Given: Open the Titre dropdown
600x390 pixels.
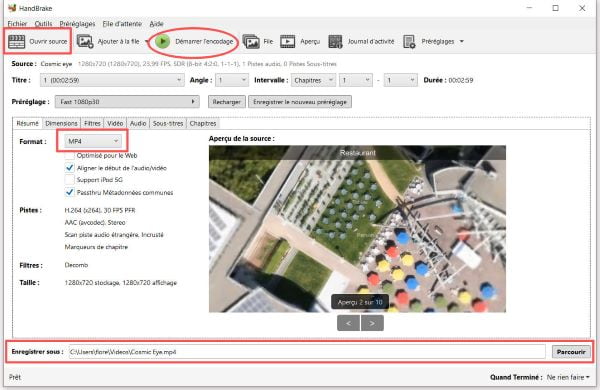Looking at the screenshot, I should pos(112,80).
